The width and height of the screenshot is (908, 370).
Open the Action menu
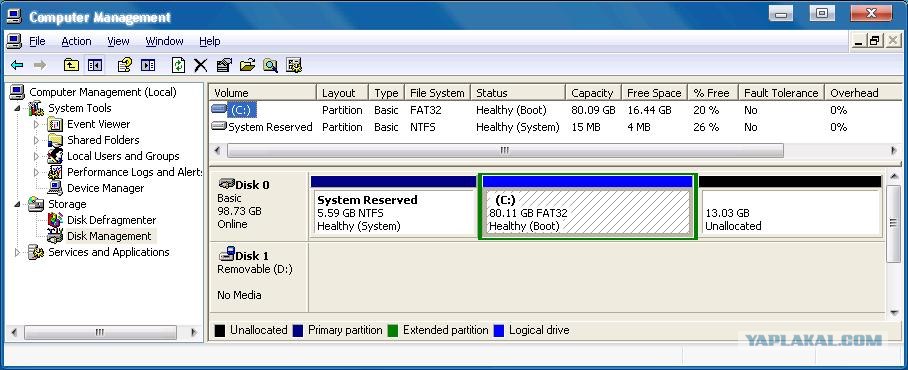pos(76,41)
